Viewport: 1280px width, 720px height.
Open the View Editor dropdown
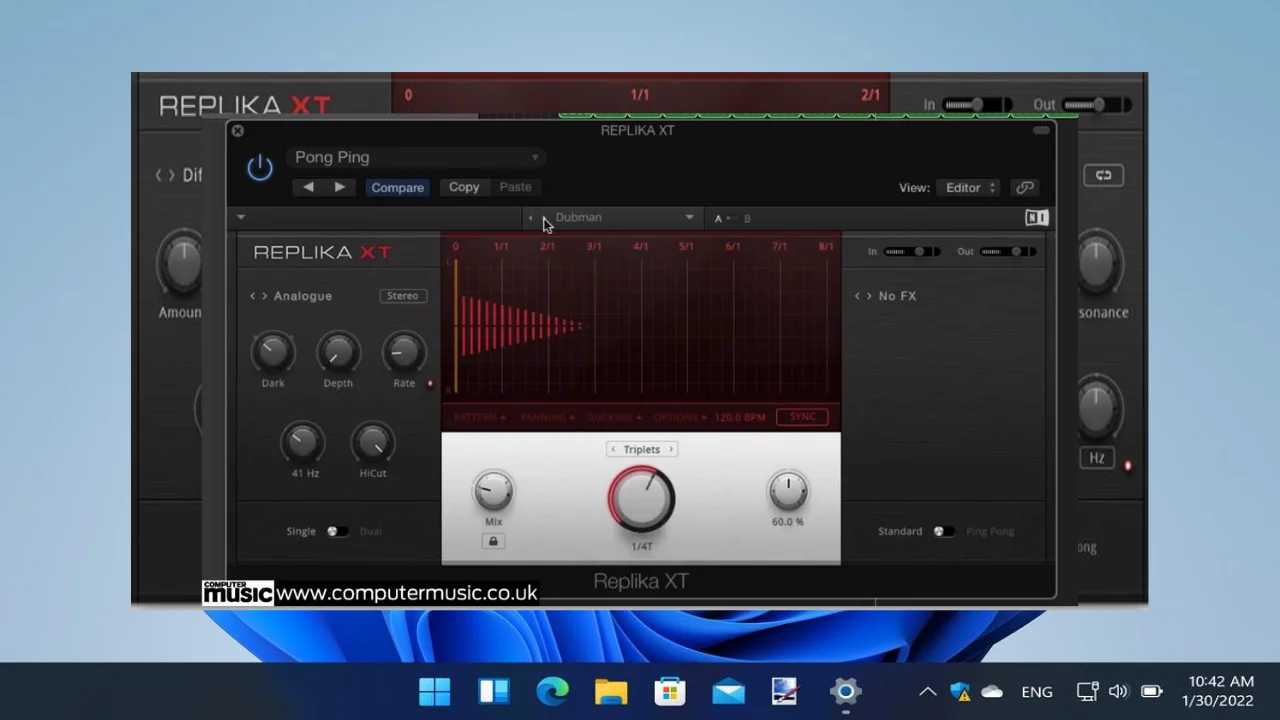pos(970,187)
